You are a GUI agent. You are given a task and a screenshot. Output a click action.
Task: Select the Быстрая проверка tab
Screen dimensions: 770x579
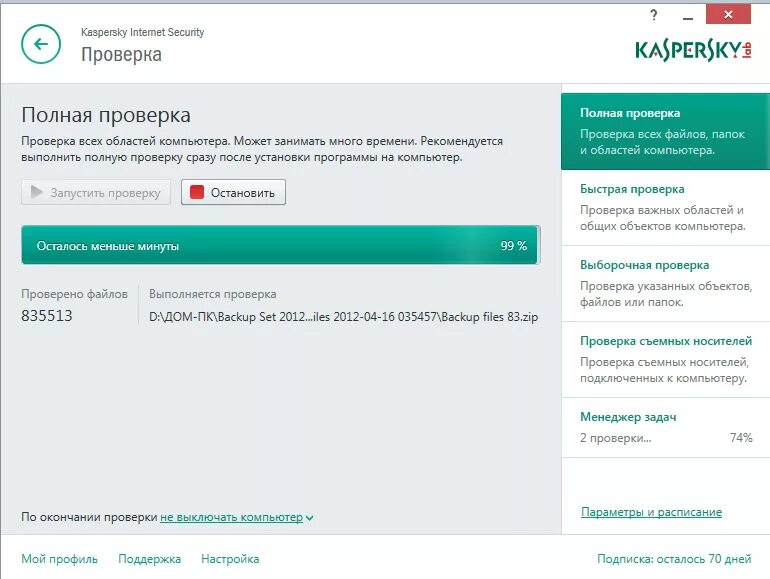pos(665,207)
